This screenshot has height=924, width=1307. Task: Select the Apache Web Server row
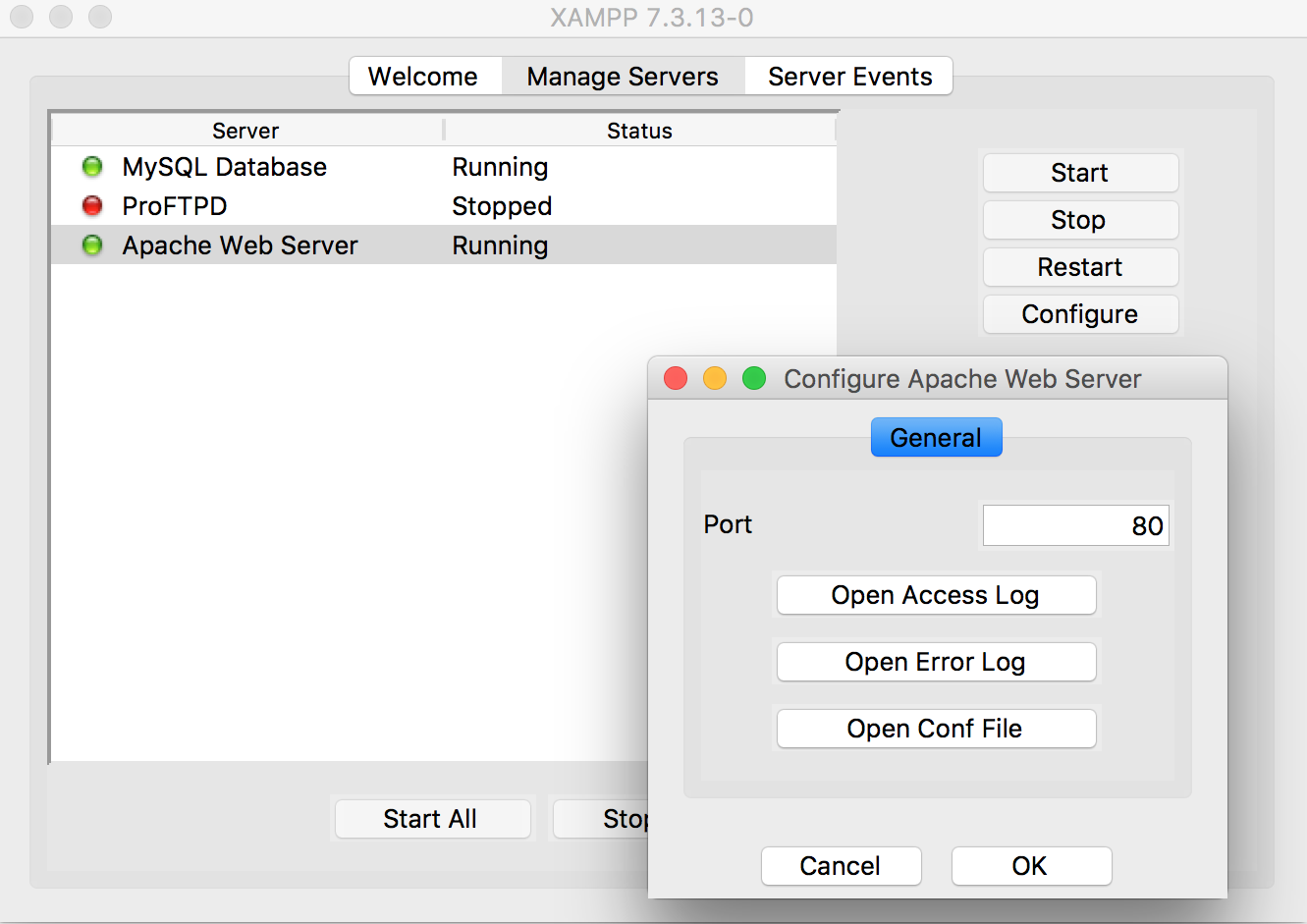click(444, 245)
